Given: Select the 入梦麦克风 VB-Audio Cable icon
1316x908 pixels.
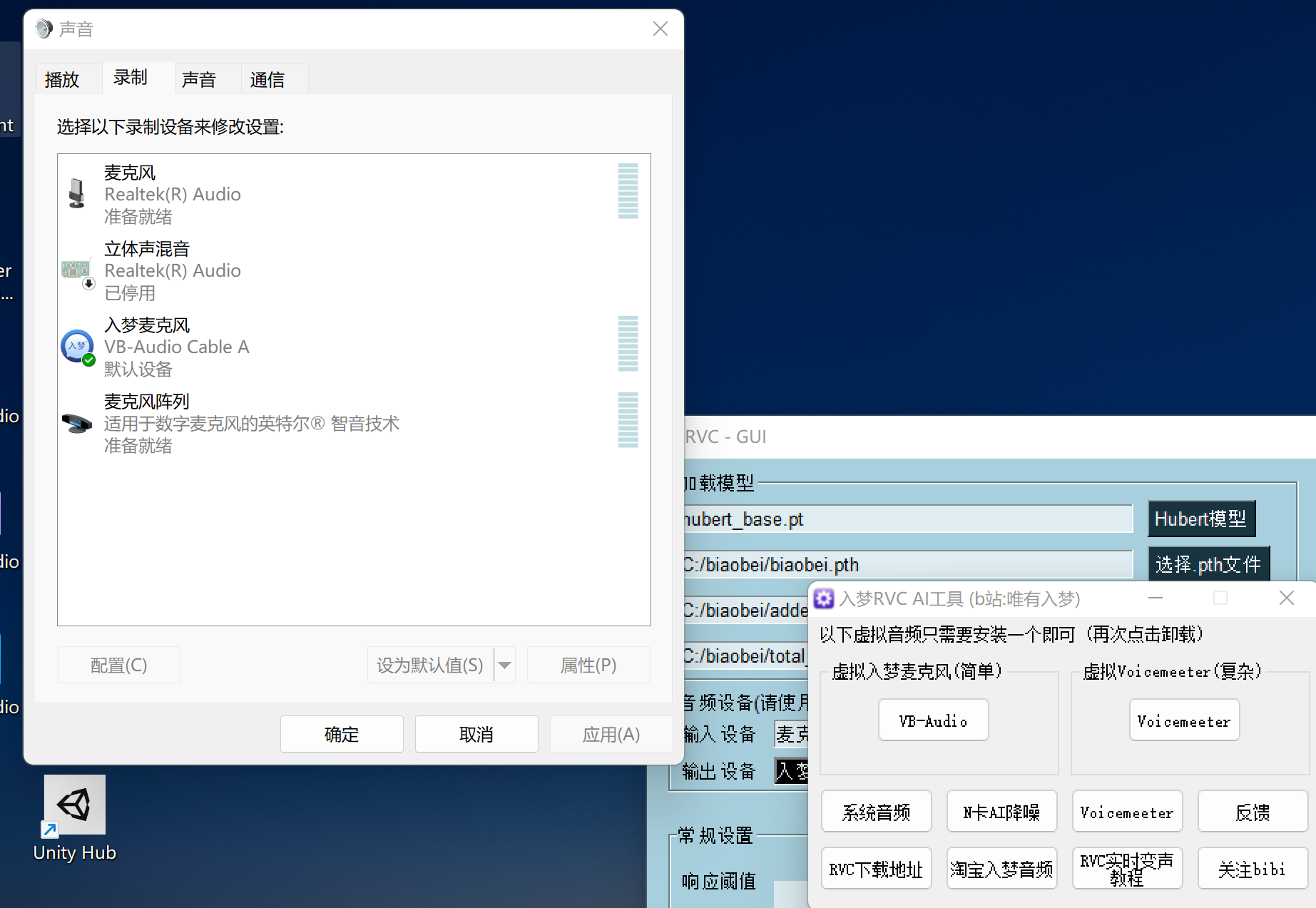Looking at the screenshot, I should click(78, 347).
